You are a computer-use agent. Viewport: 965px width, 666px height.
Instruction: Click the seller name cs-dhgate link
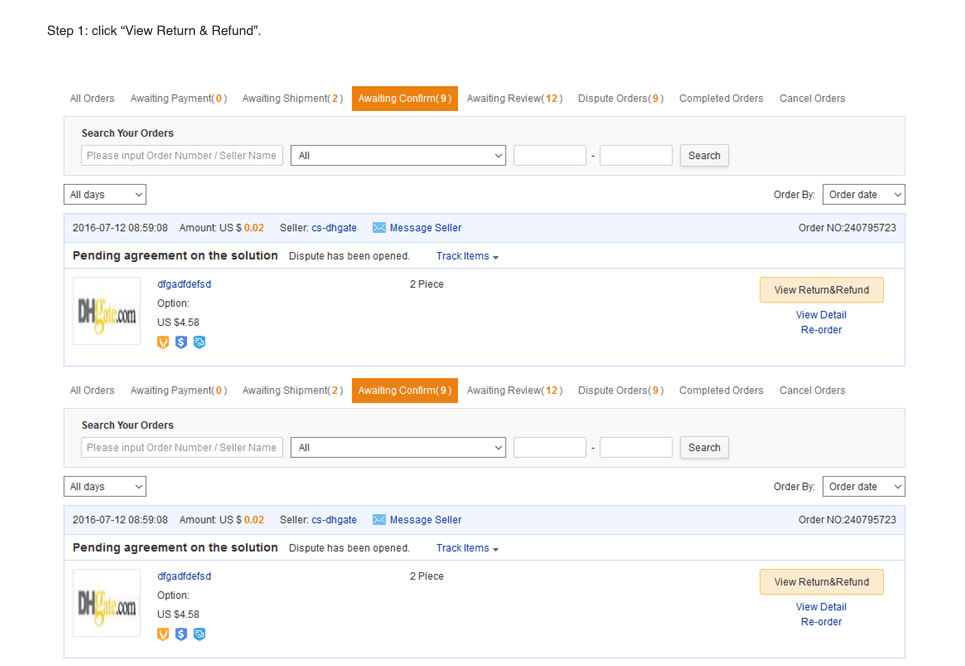[x=334, y=227]
